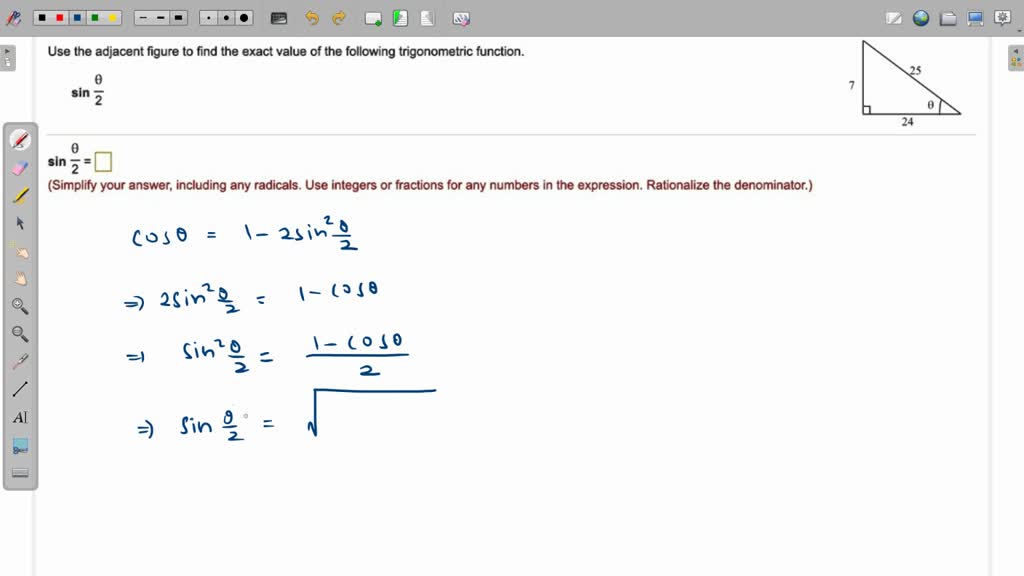Select the Zoom In magnifier tool
The height and width of the screenshot is (576, 1024).
[18, 306]
